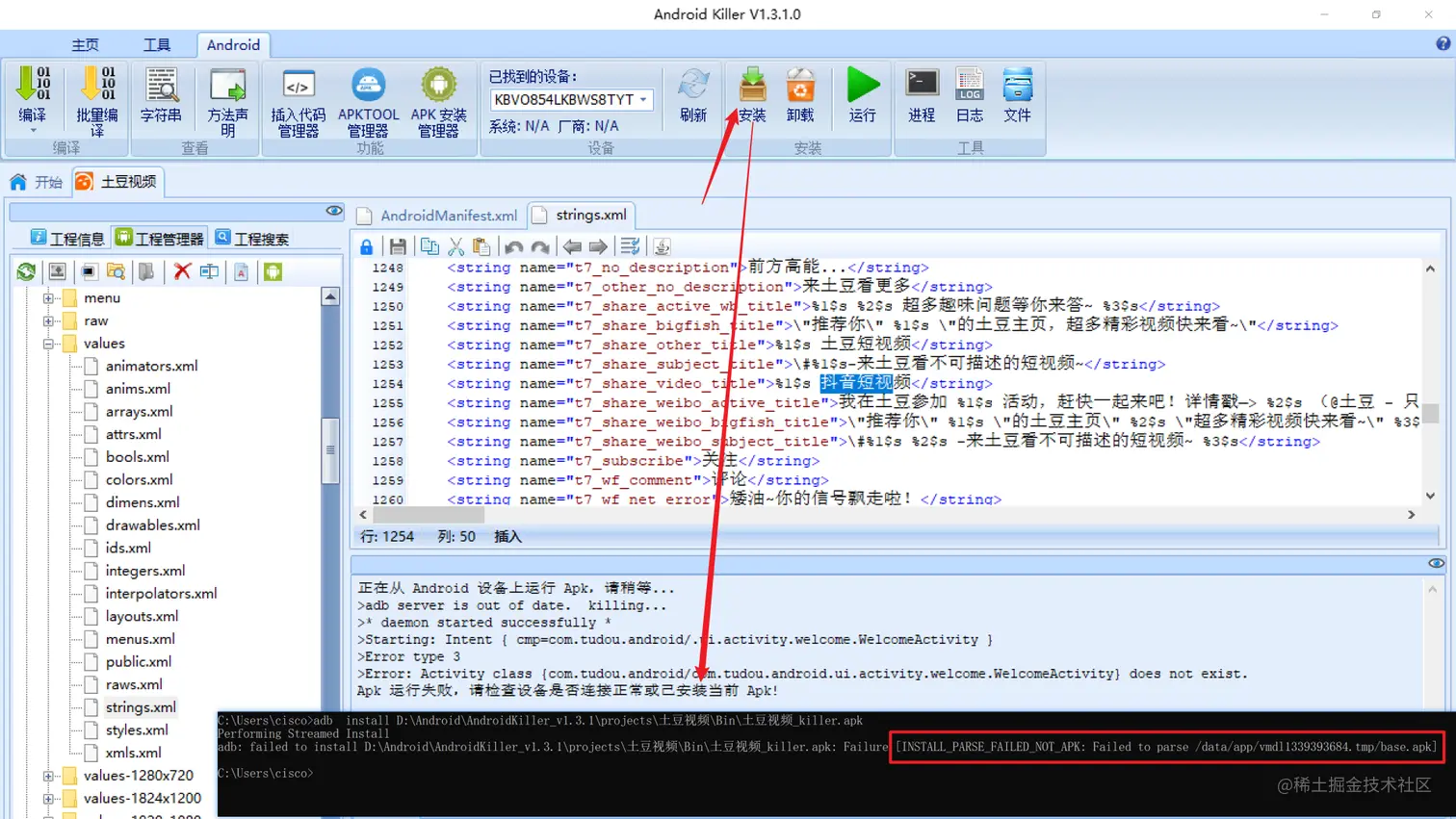Screen dimensions: 1456x819
Task: Click the 安装 install button
Action: 752,94
